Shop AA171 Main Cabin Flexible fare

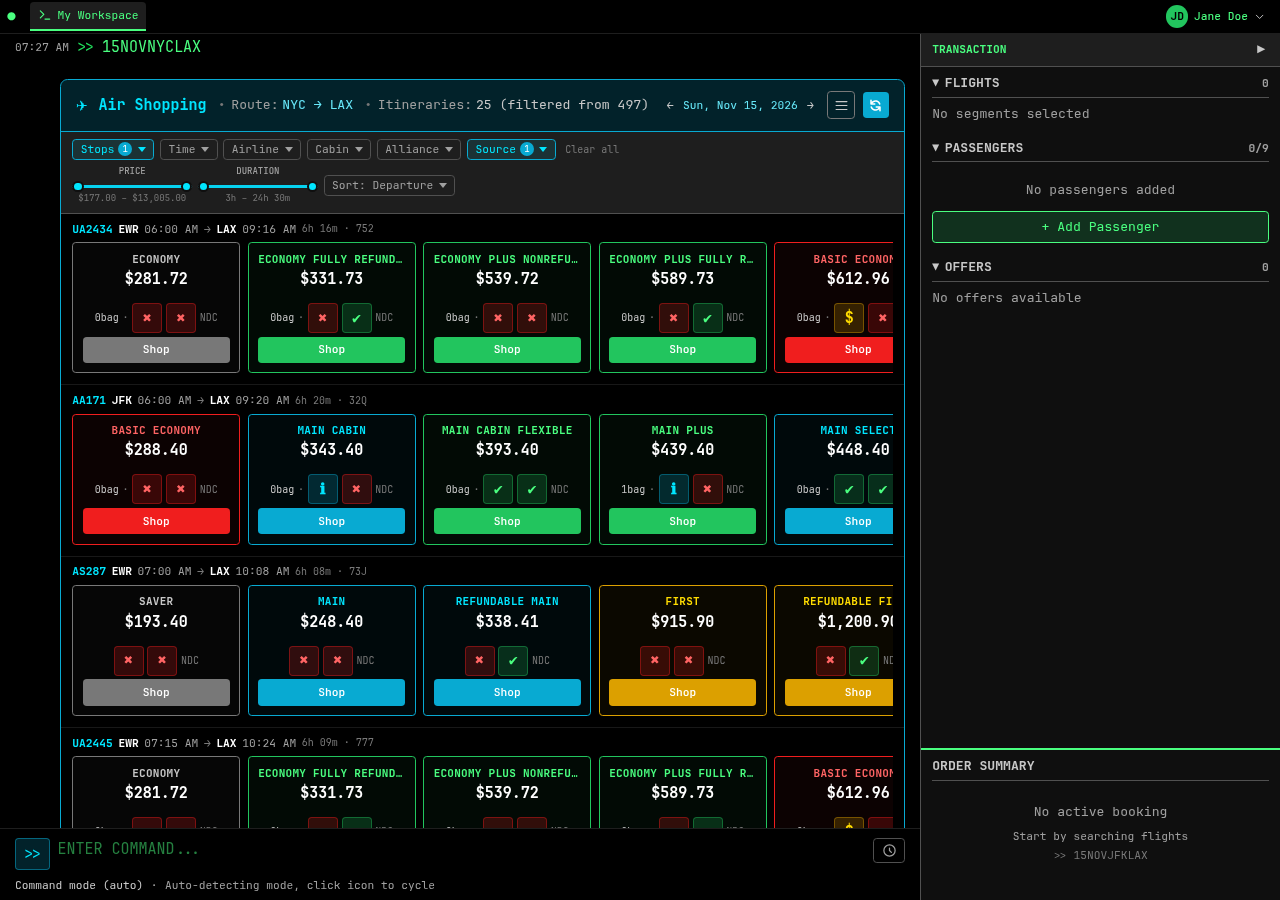tap(507, 521)
